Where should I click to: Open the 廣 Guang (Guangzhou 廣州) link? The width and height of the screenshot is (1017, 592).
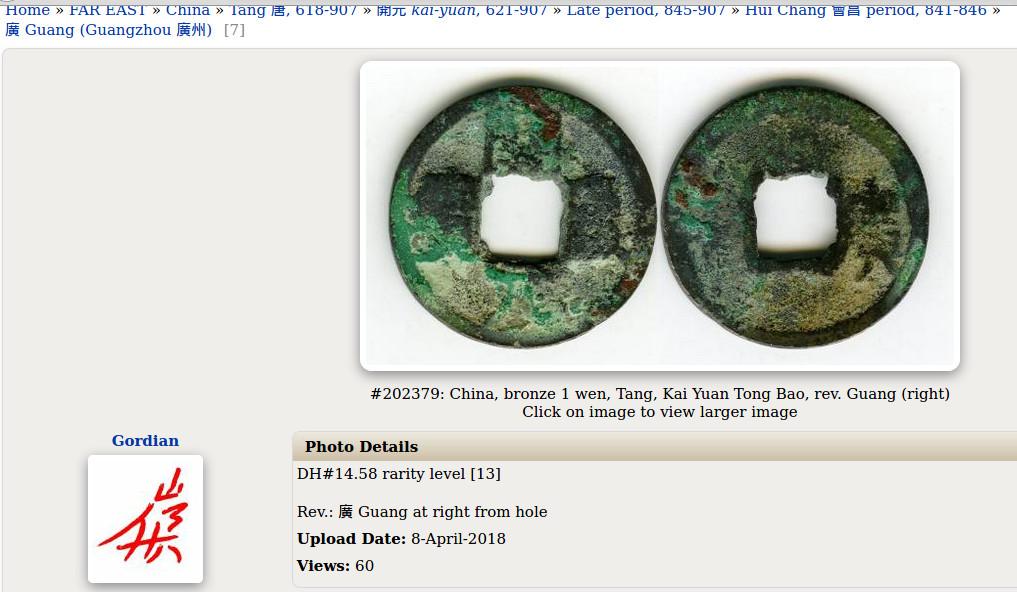click(108, 30)
